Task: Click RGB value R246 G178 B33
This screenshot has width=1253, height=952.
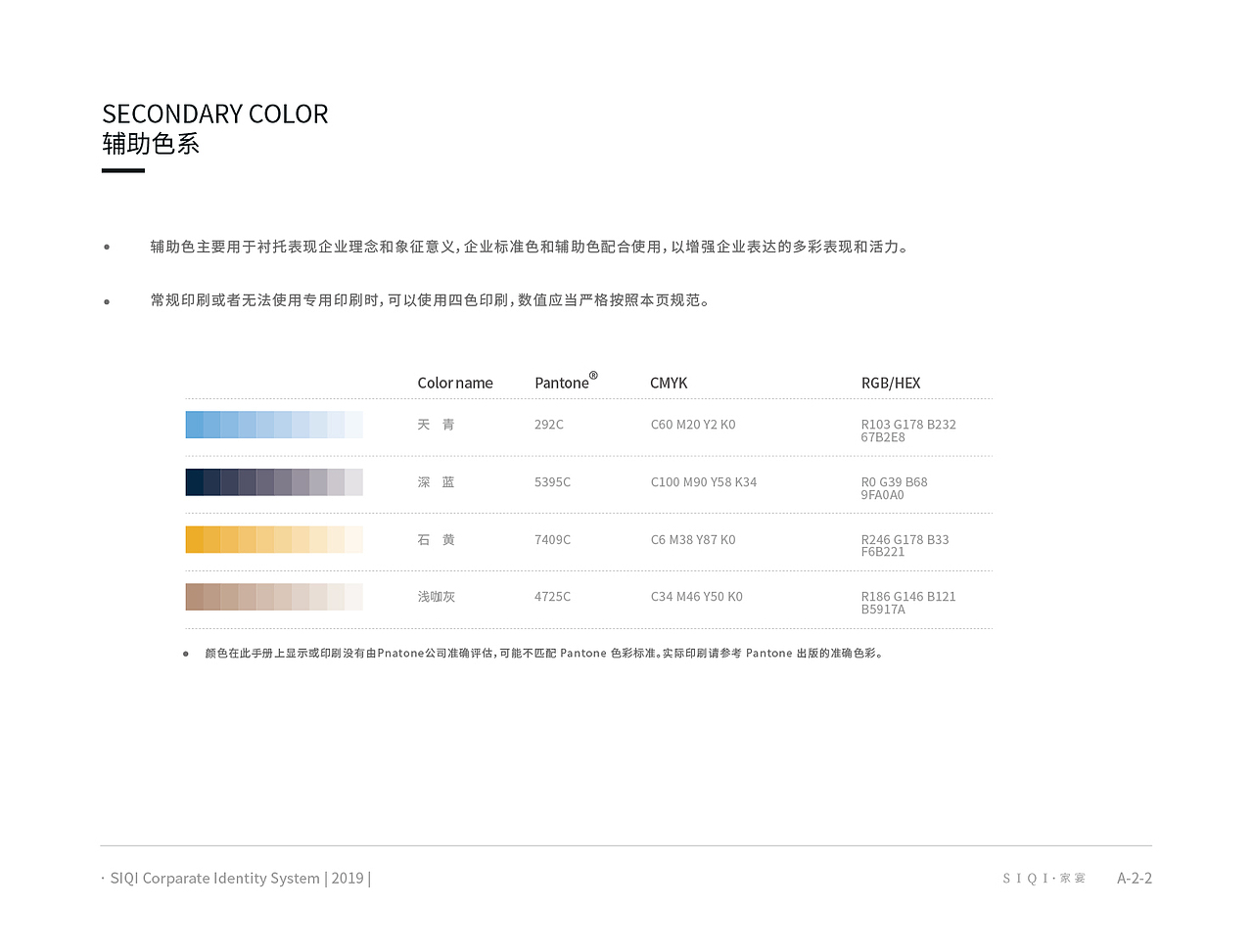Action: (x=905, y=540)
